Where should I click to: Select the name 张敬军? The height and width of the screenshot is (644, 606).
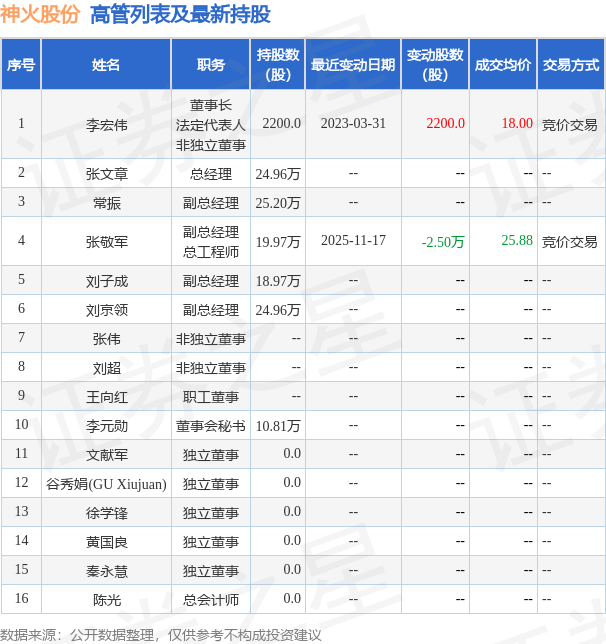pos(106,242)
